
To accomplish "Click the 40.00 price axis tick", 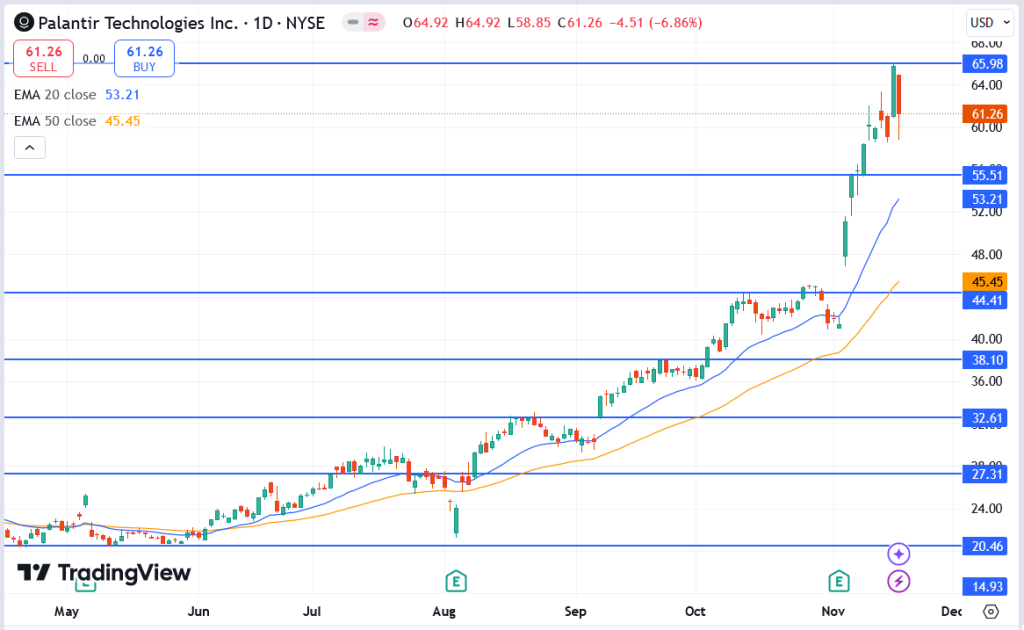I will coord(987,339).
